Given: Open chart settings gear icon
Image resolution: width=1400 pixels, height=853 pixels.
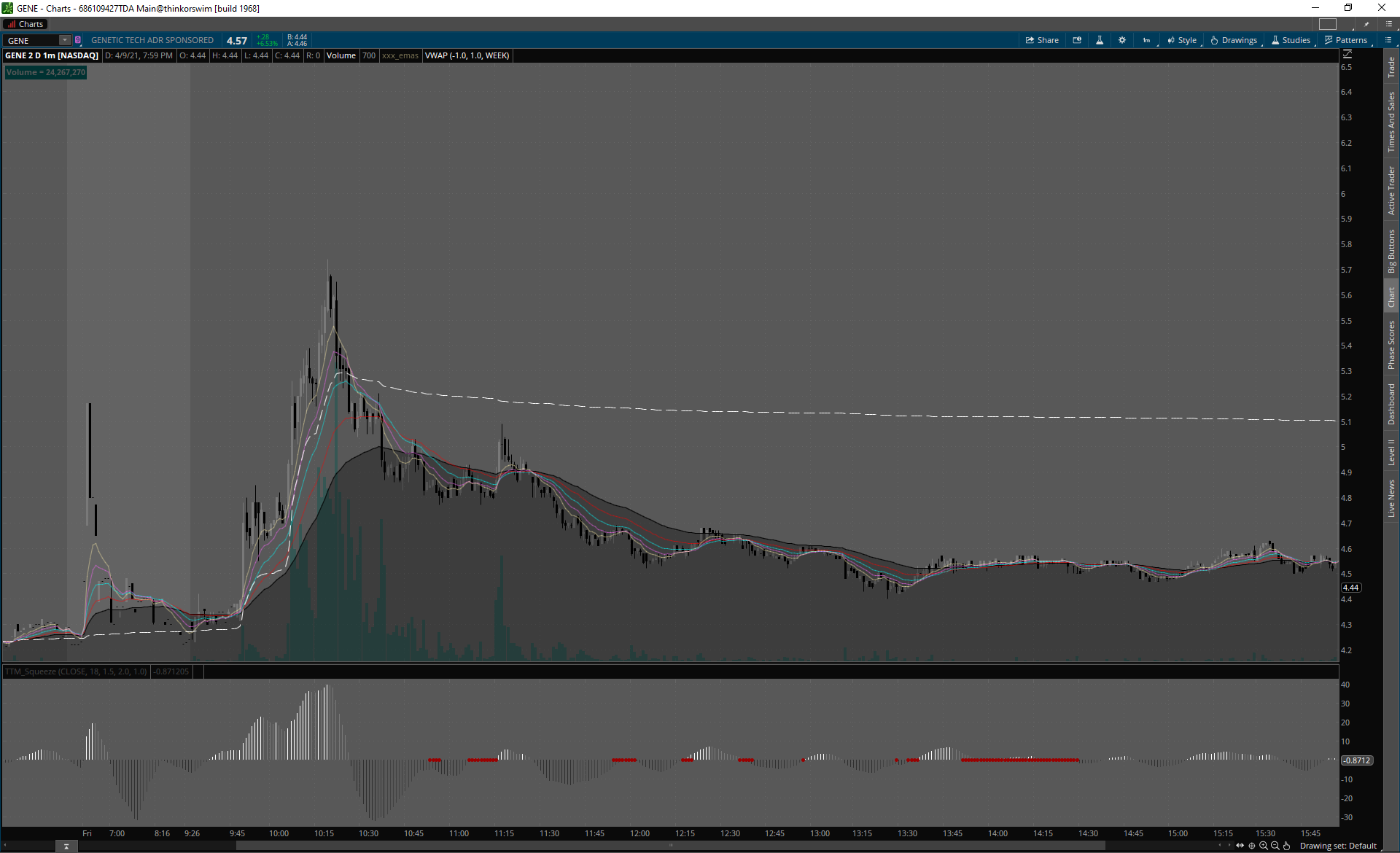Looking at the screenshot, I should 1122,40.
